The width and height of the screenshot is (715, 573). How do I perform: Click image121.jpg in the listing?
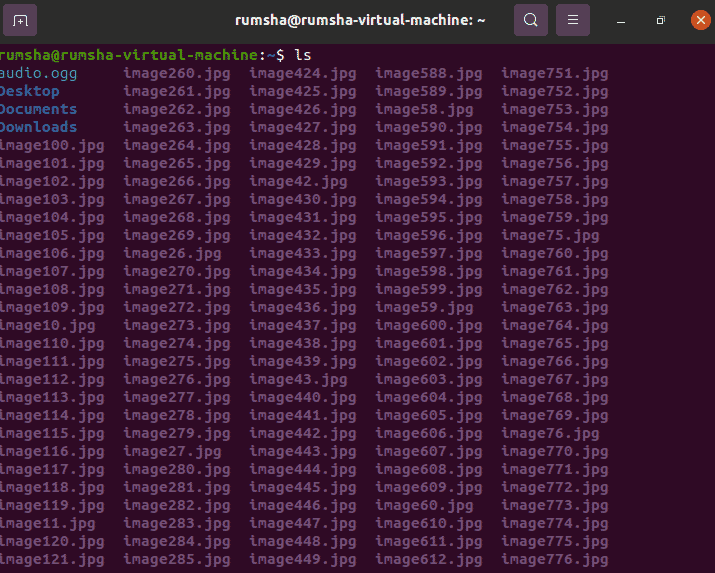[x=52, y=560]
